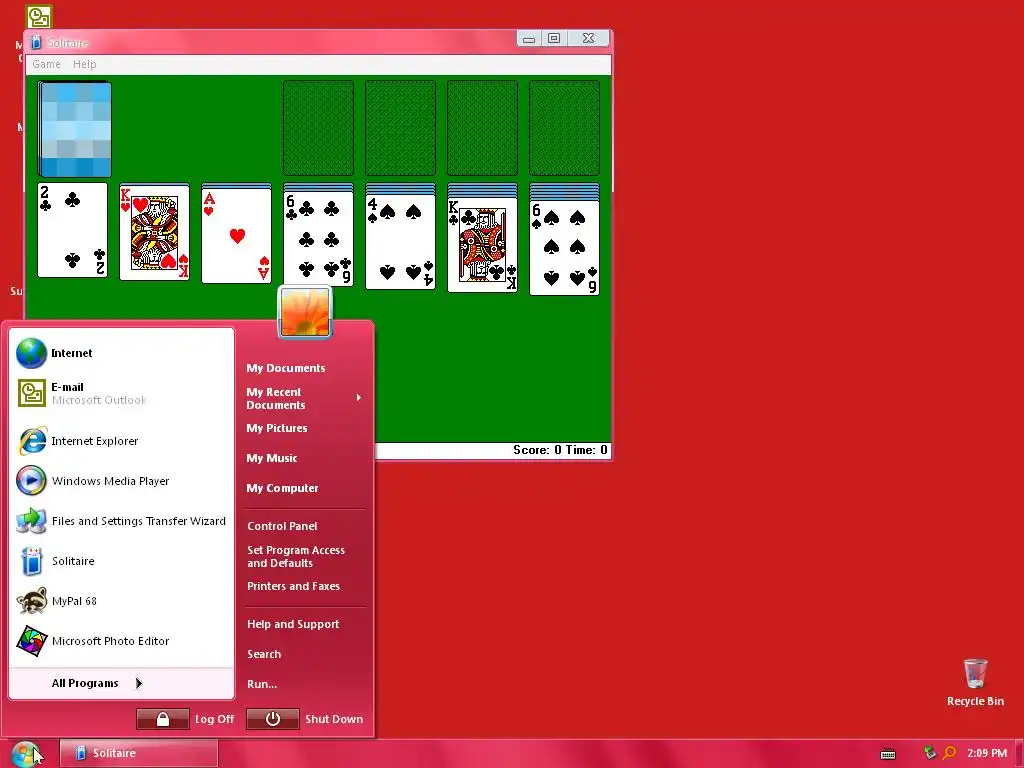Open the Game menu in Solitaire
This screenshot has width=1024, height=768.
point(46,64)
